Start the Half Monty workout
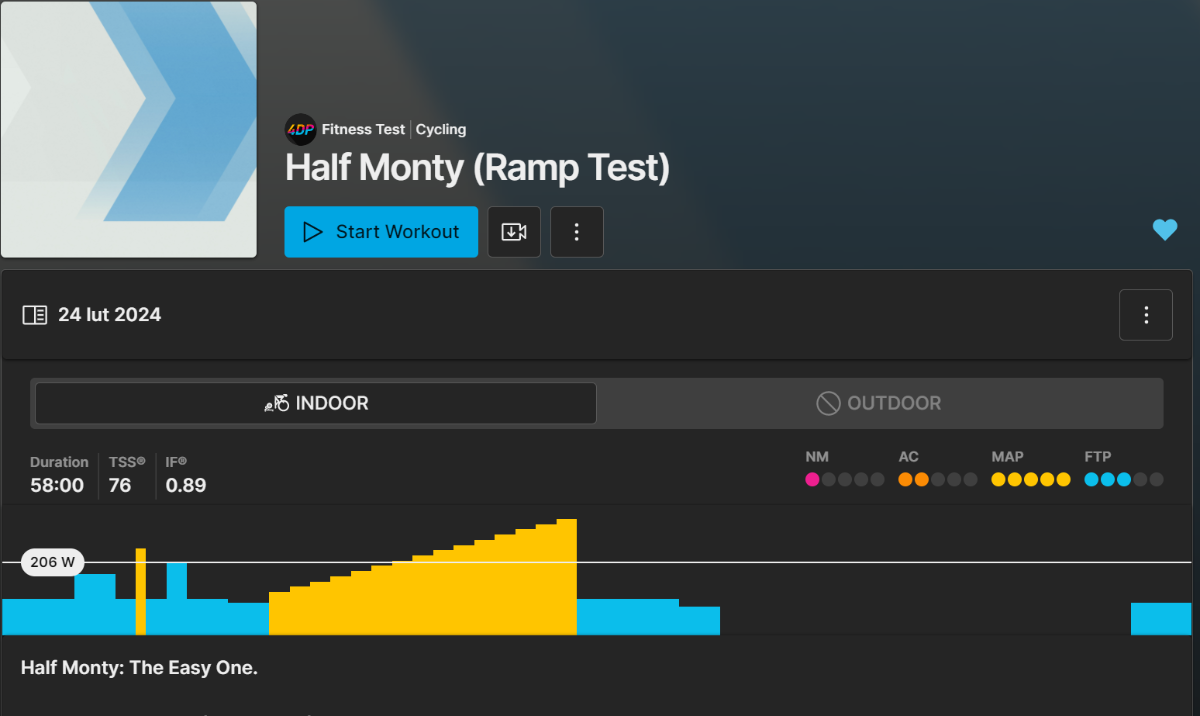The width and height of the screenshot is (1200, 716). pyautogui.click(x=381, y=232)
